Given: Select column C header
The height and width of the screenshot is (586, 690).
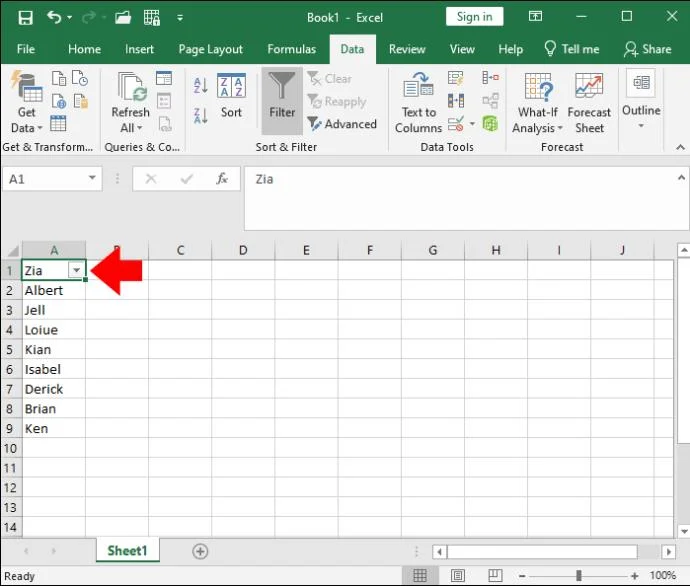Looking at the screenshot, I should (180, 250).
